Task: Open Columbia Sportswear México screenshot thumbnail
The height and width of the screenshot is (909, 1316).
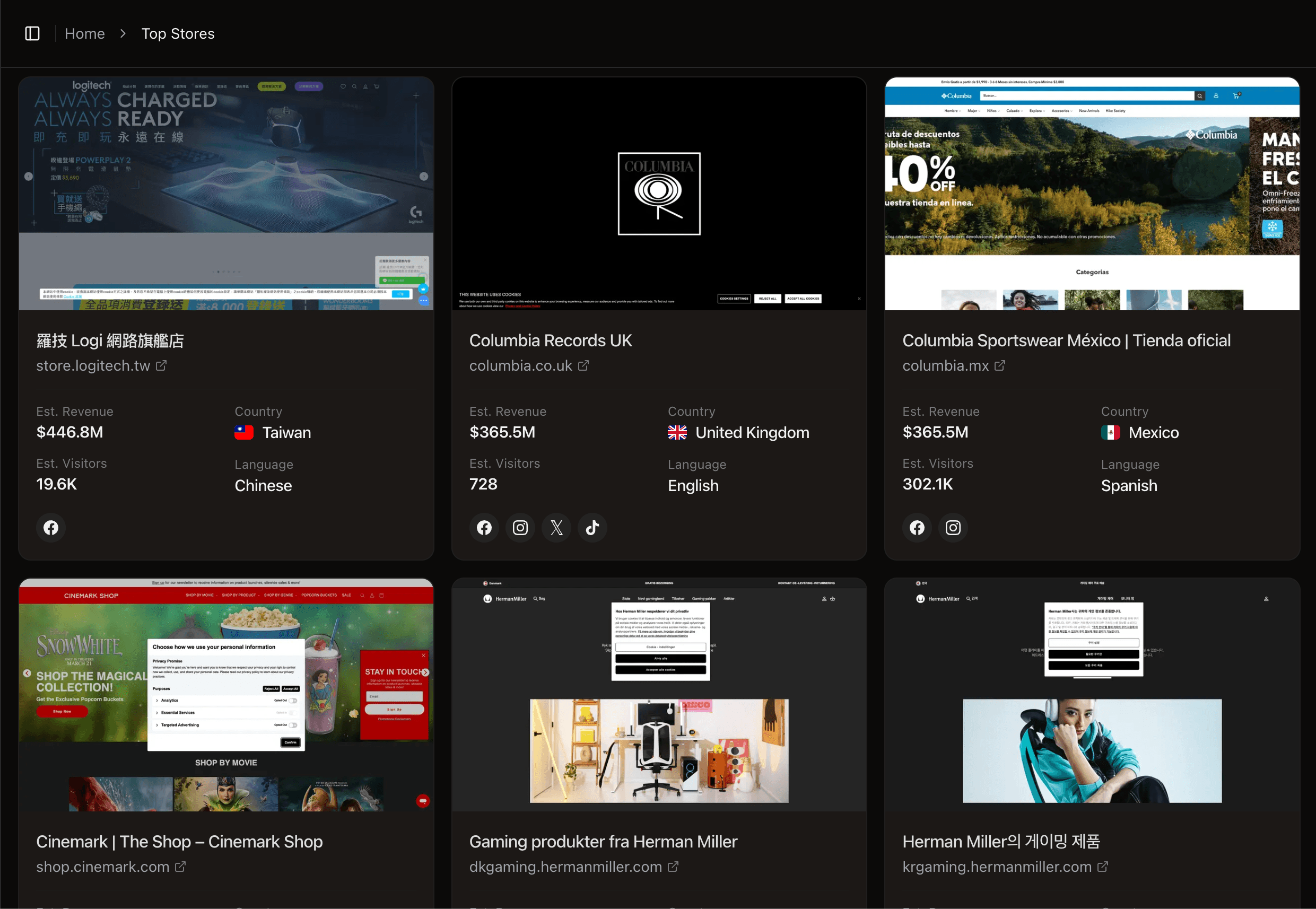Action: point(1092,194)
